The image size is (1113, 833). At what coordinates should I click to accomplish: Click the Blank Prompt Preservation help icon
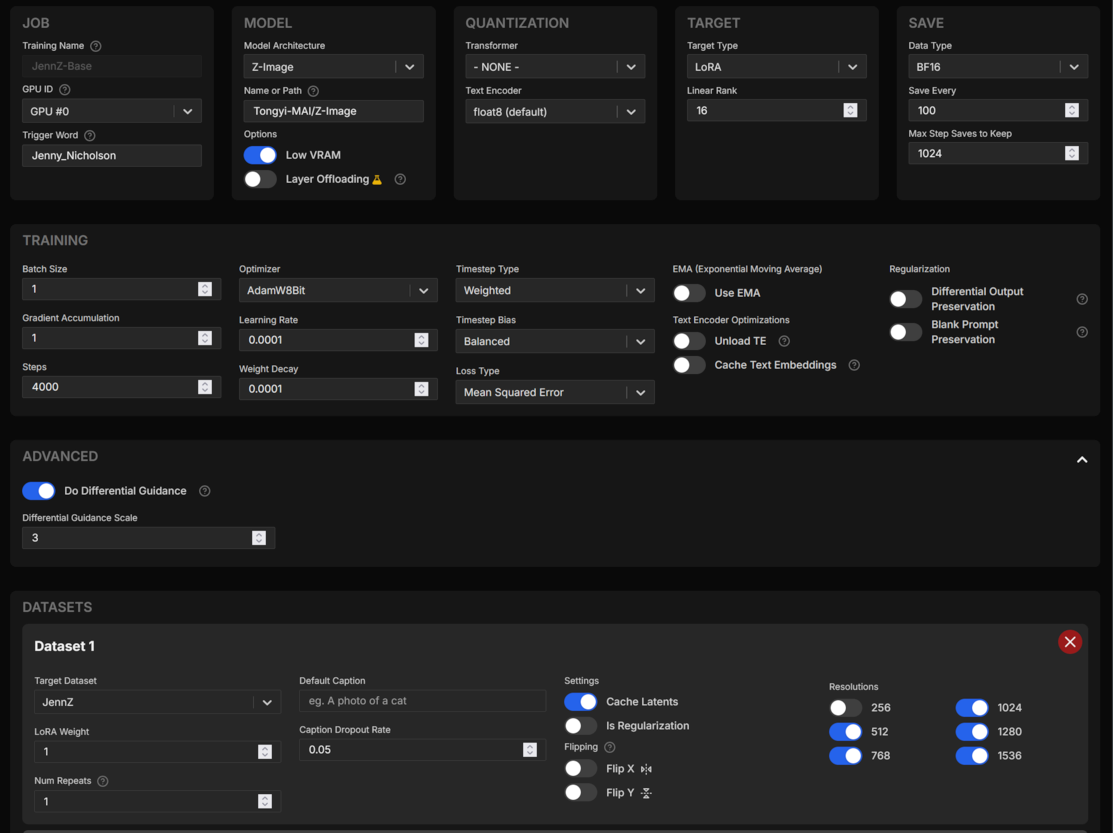(x=1082, y=332)
